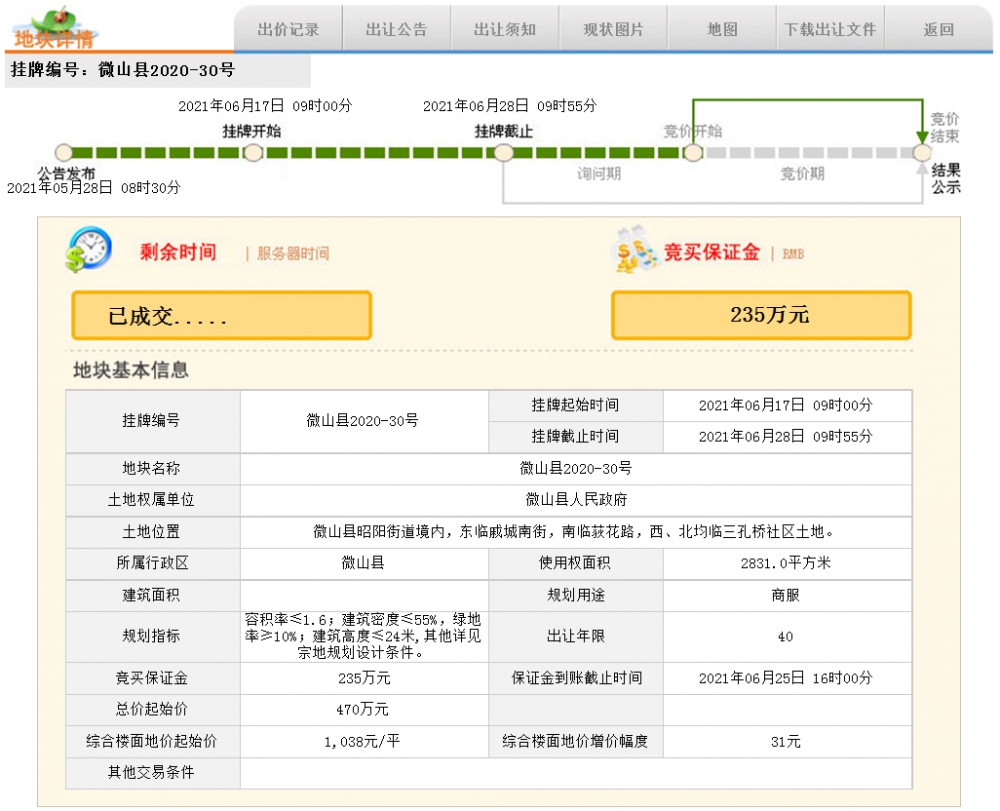Click the 建筑面积 row label
The image size is (1000, 811).
[151, 595]
